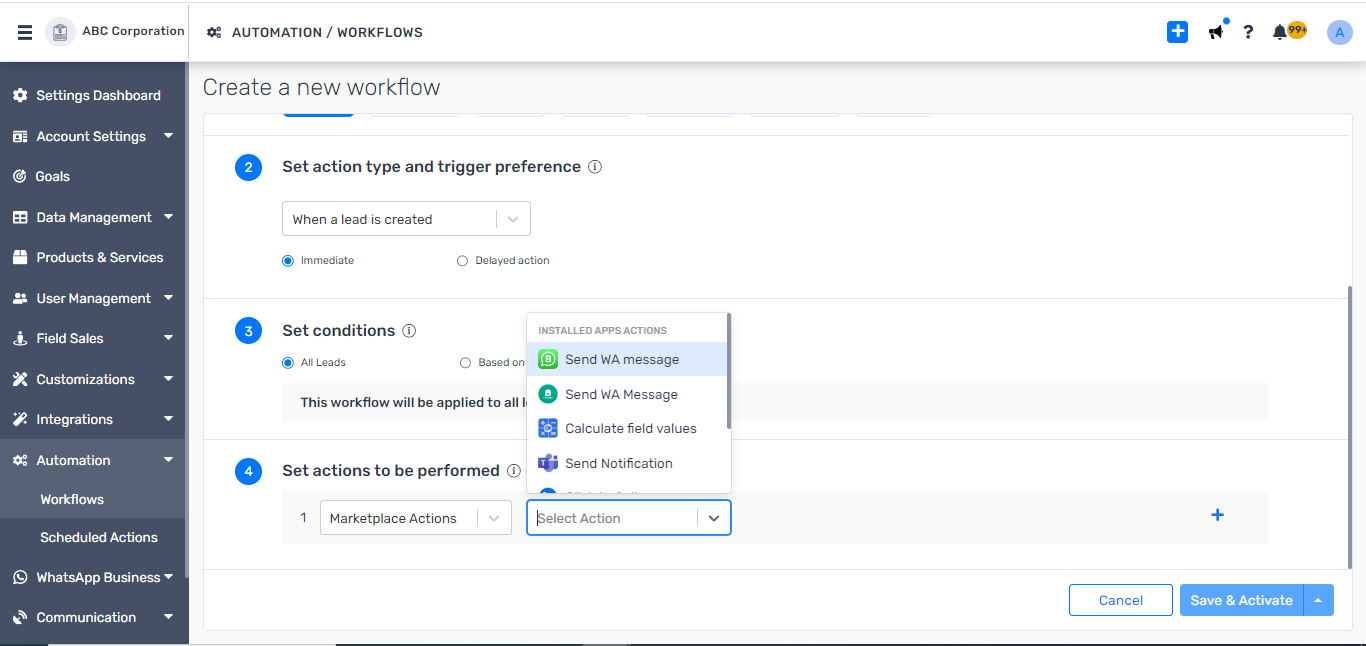Open the help question mark icon
1366x646 pixels.
(x=1248, y=32)
